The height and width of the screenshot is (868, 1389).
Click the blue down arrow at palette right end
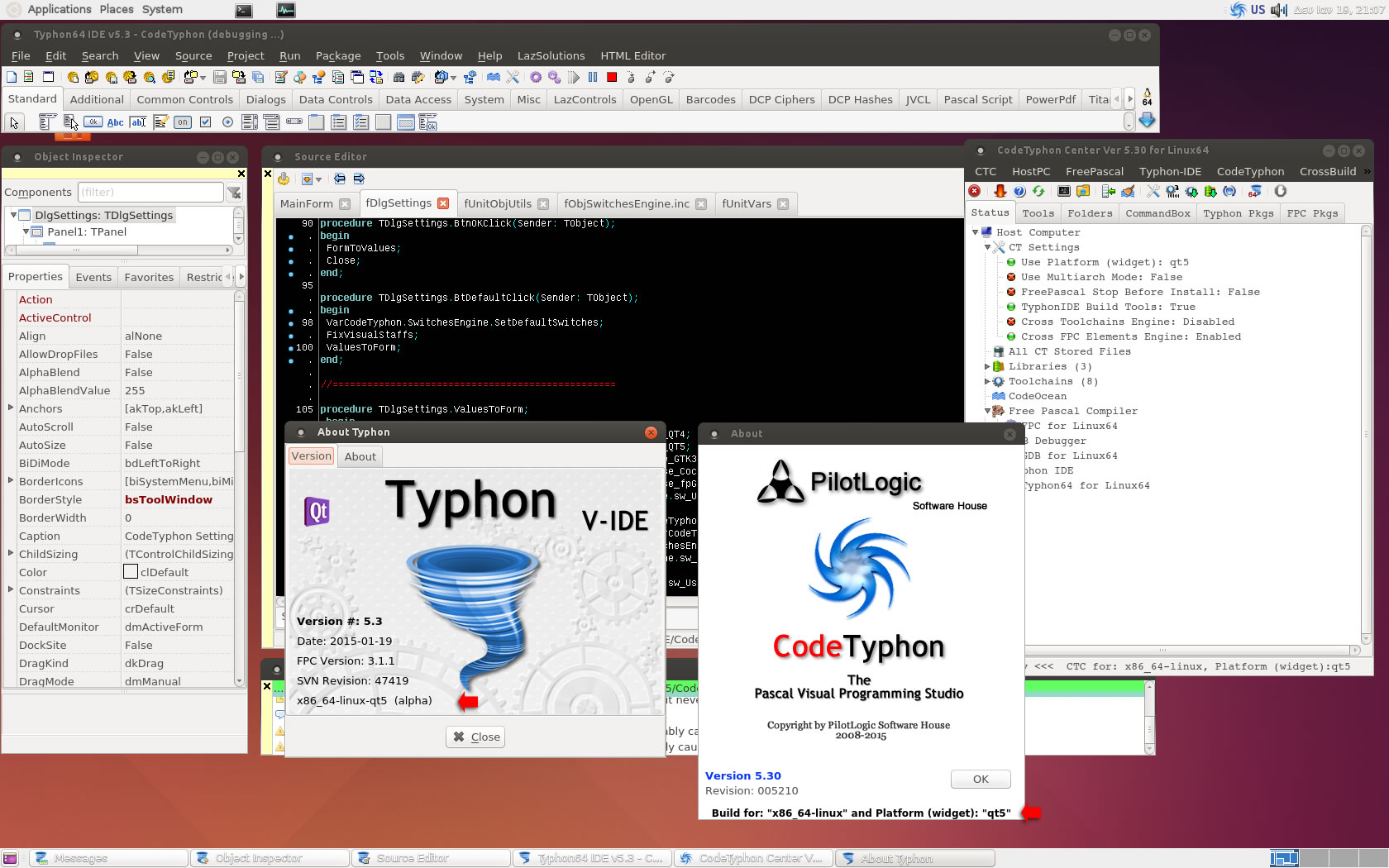[1147, 121]
